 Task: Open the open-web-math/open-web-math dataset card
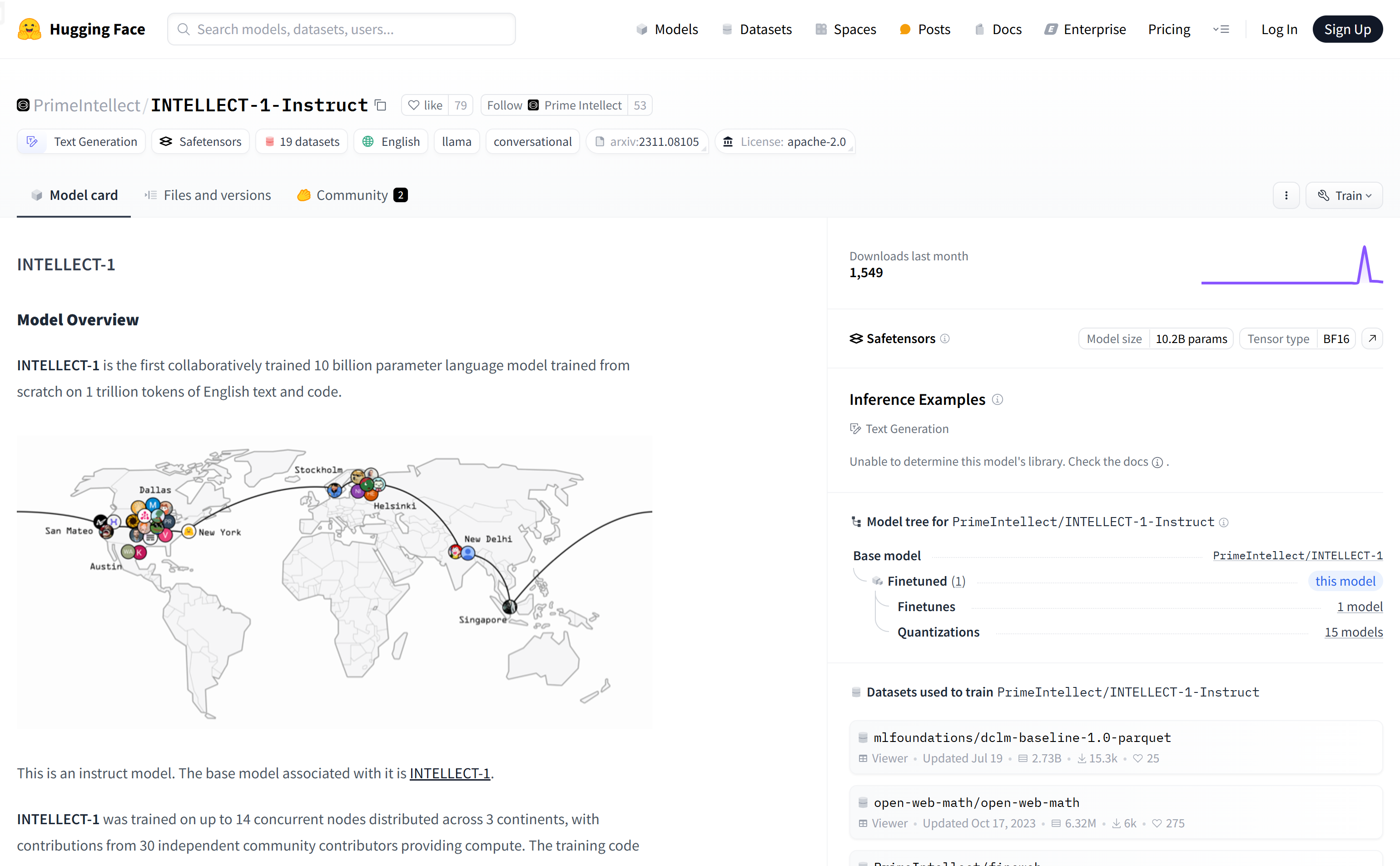click(1116, 812)
